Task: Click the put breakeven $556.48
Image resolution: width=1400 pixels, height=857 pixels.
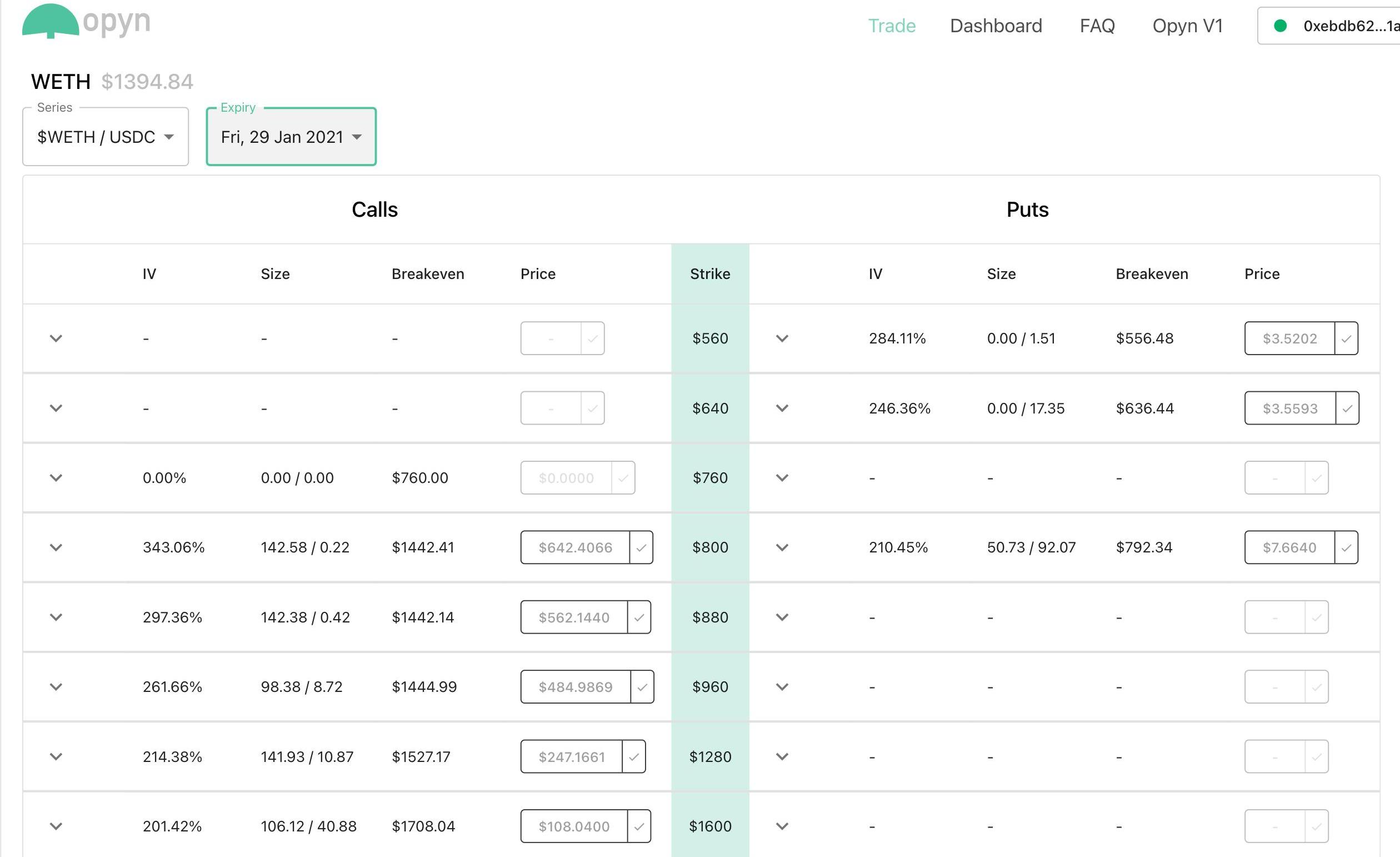Action: [x=1144, y=338]
